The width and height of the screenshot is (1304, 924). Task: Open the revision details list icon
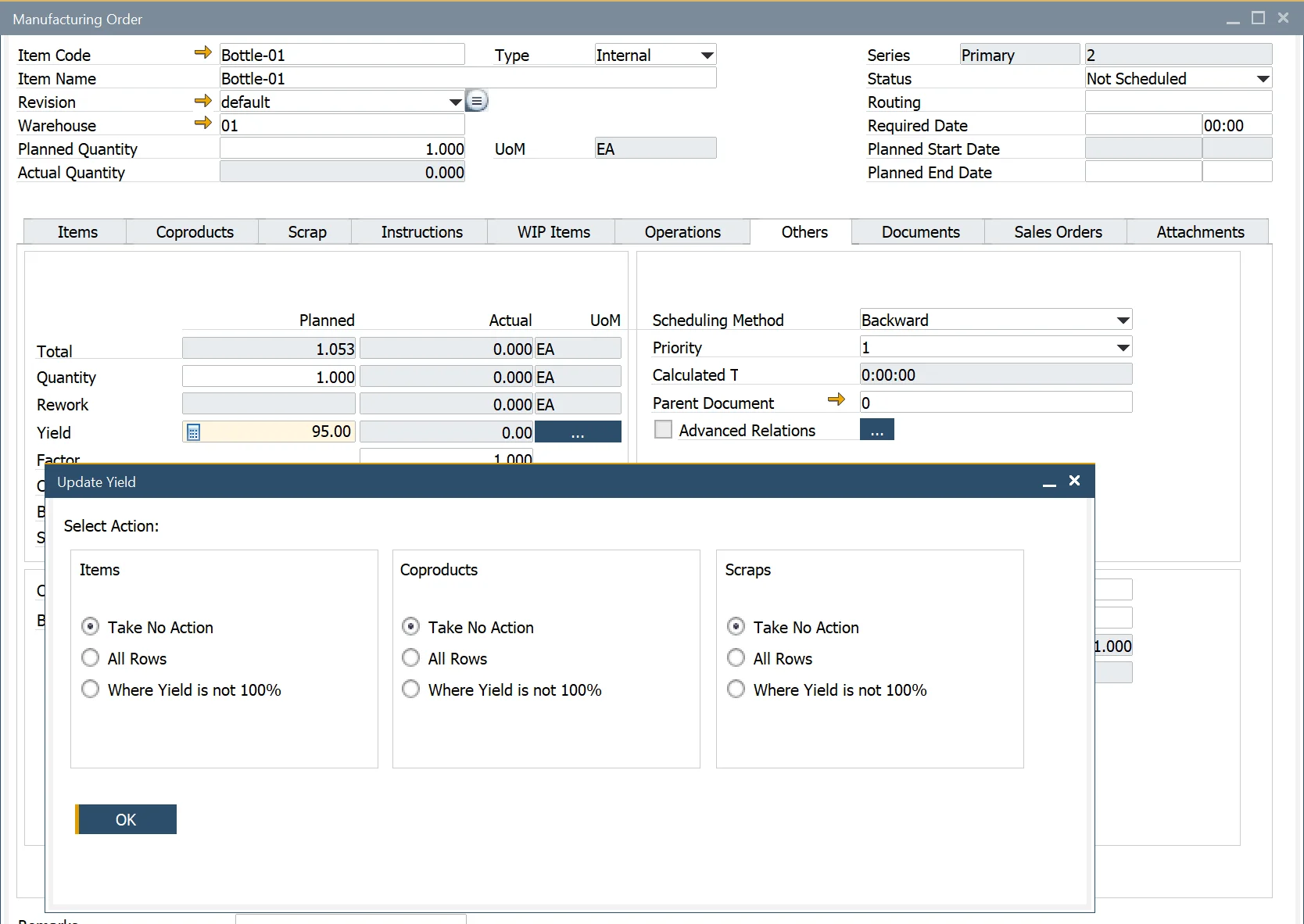click(x=477, y=101)
